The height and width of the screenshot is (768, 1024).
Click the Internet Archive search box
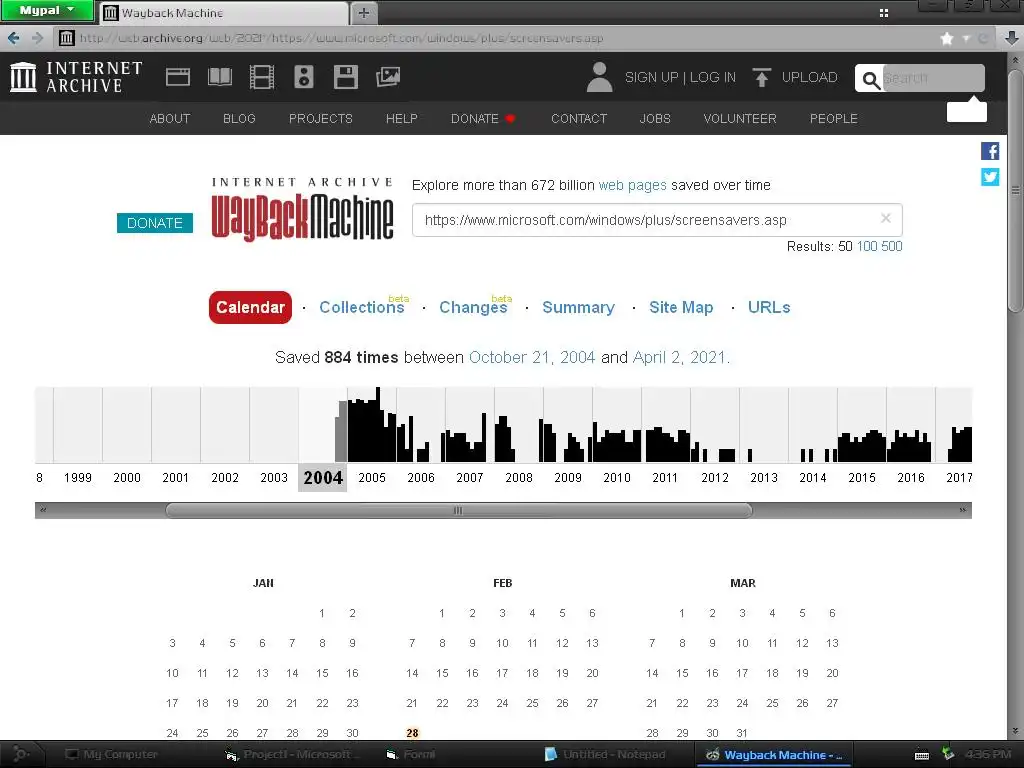933,78
